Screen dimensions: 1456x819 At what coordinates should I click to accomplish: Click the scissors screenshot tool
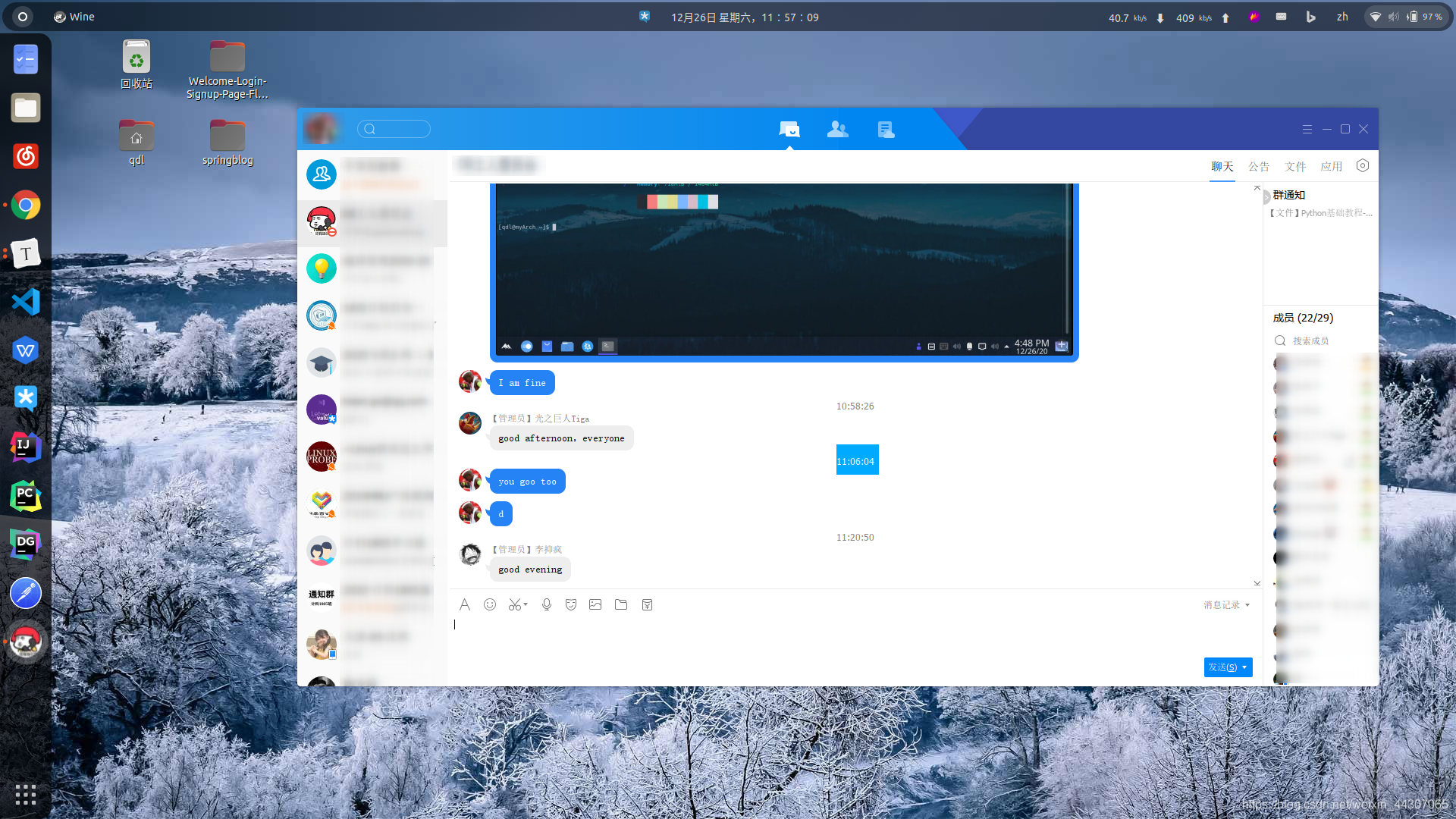point(515,604)
